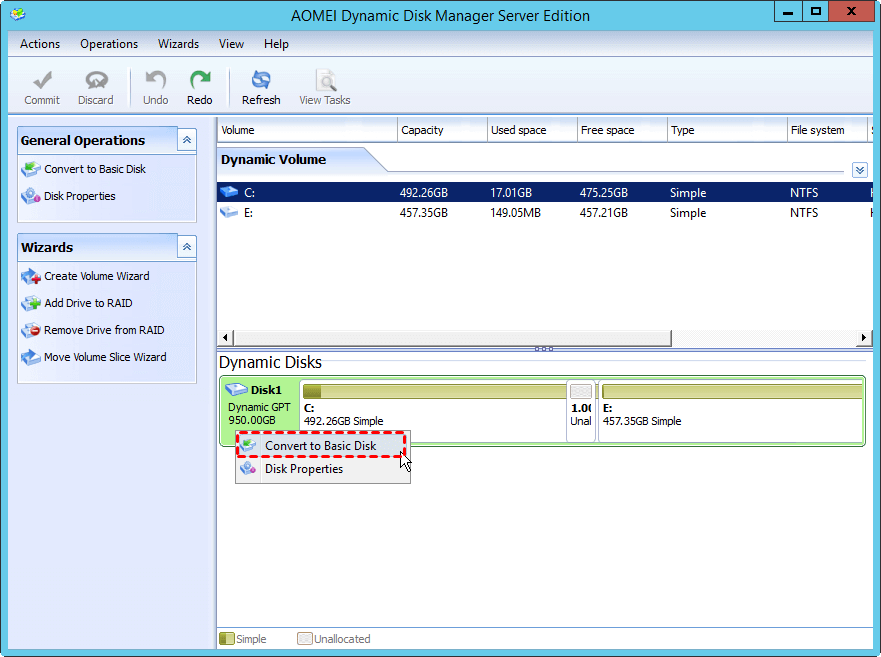Collapse the General Operations panel
Image resolution: width=881 pixels, height=657 pixels.
click(x=187, y=140)
